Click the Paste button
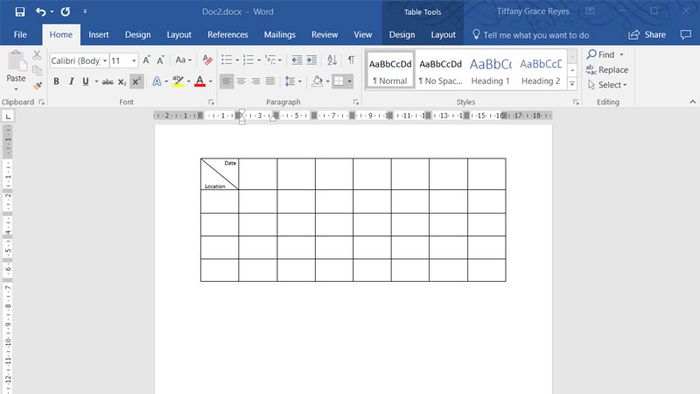This screenshot has width=700, height=394. (16, 70)
